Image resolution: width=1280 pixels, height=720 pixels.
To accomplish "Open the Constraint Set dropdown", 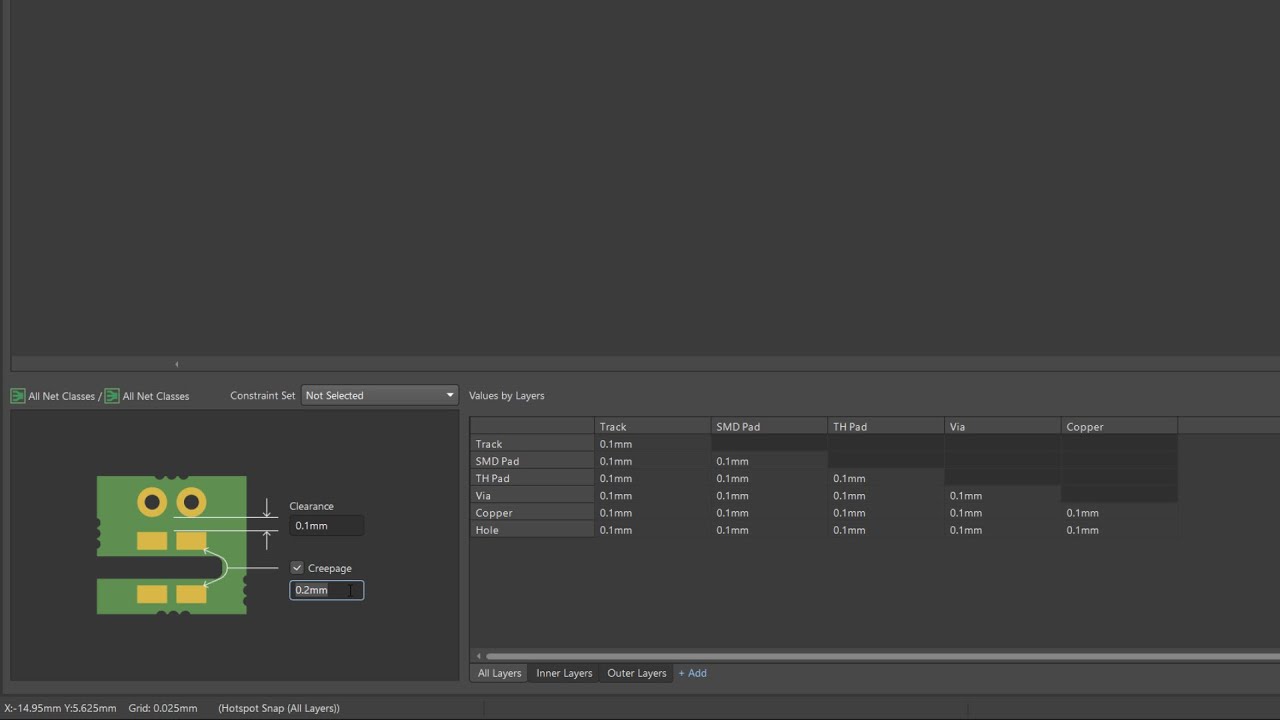I will tap(379, 395).
